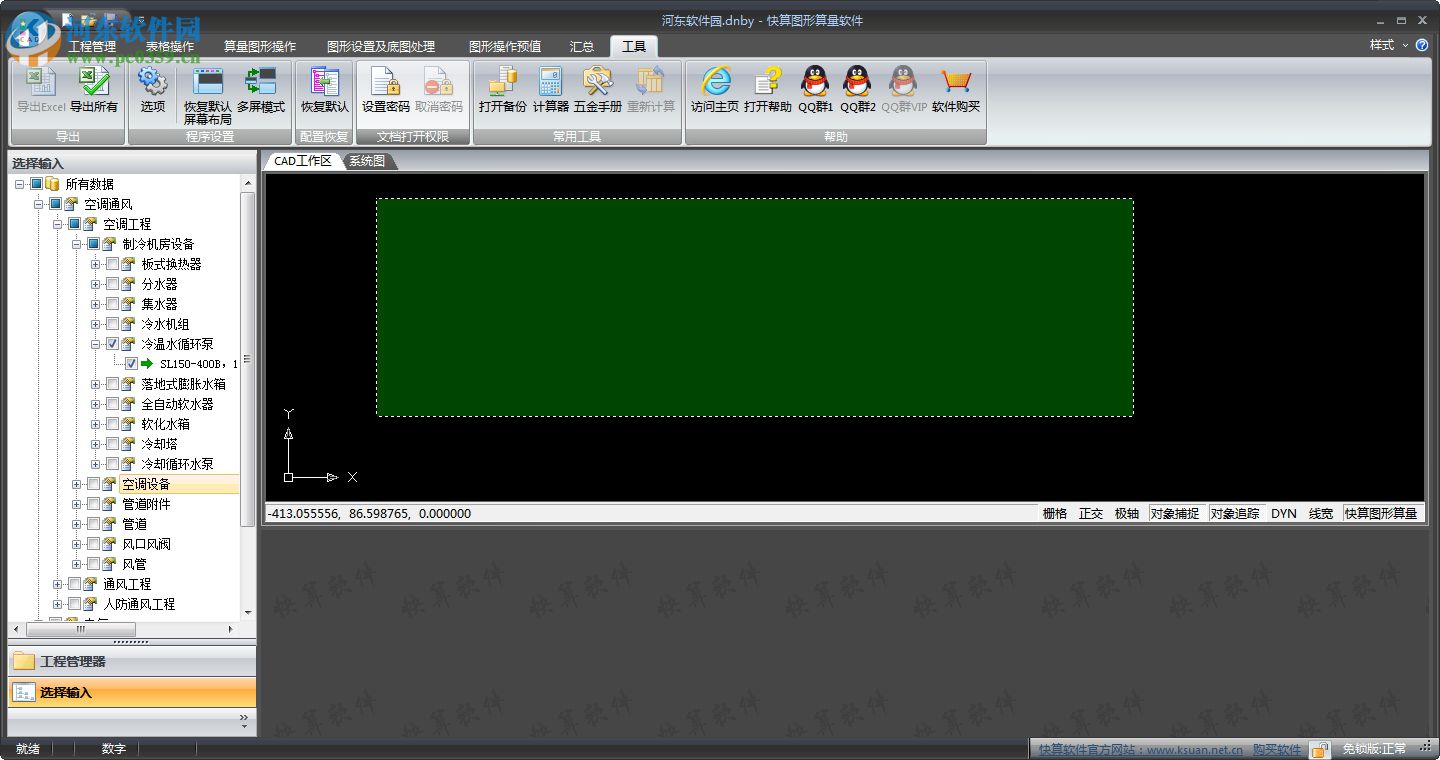Click the 购买软件 link
This screenshot has width=1440, height=760.
click(1277, 749)
